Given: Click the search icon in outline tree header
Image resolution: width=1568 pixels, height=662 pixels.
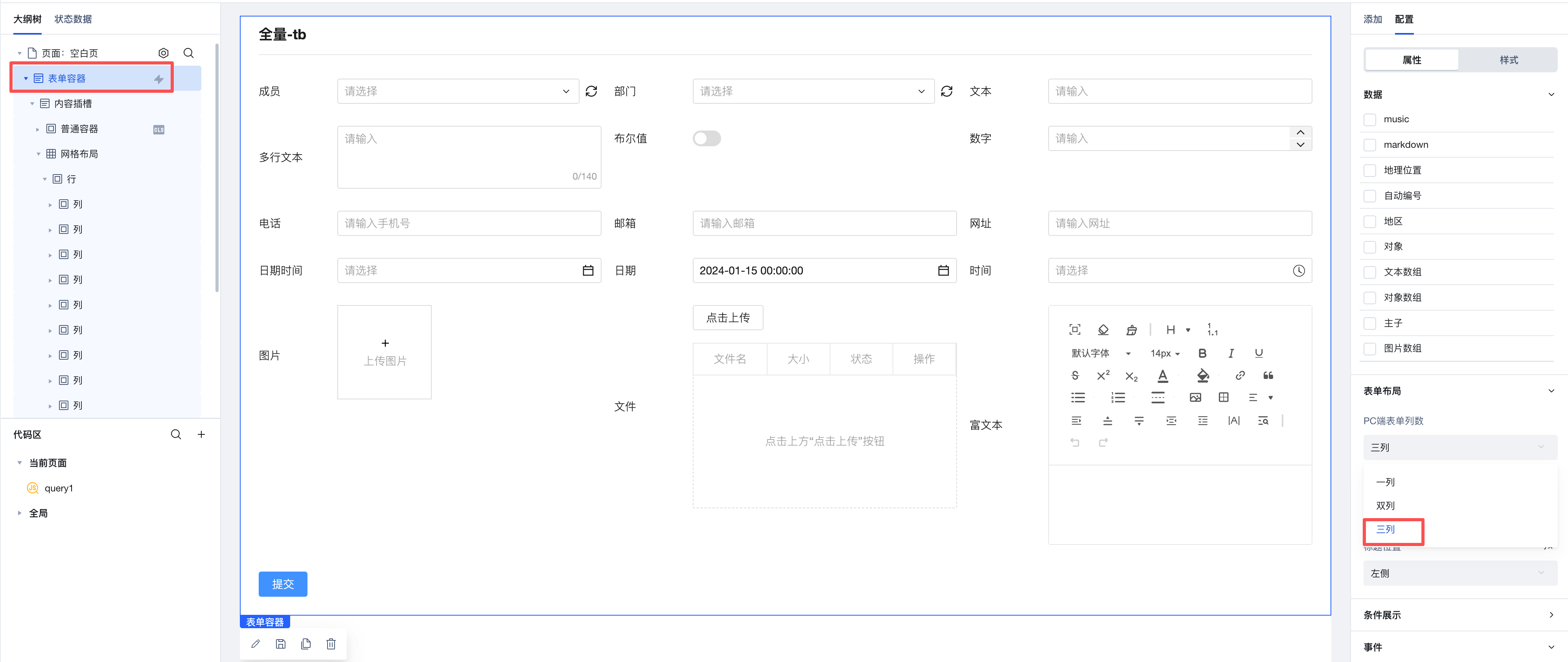Looking at the screenshot, I should [189, 53].
